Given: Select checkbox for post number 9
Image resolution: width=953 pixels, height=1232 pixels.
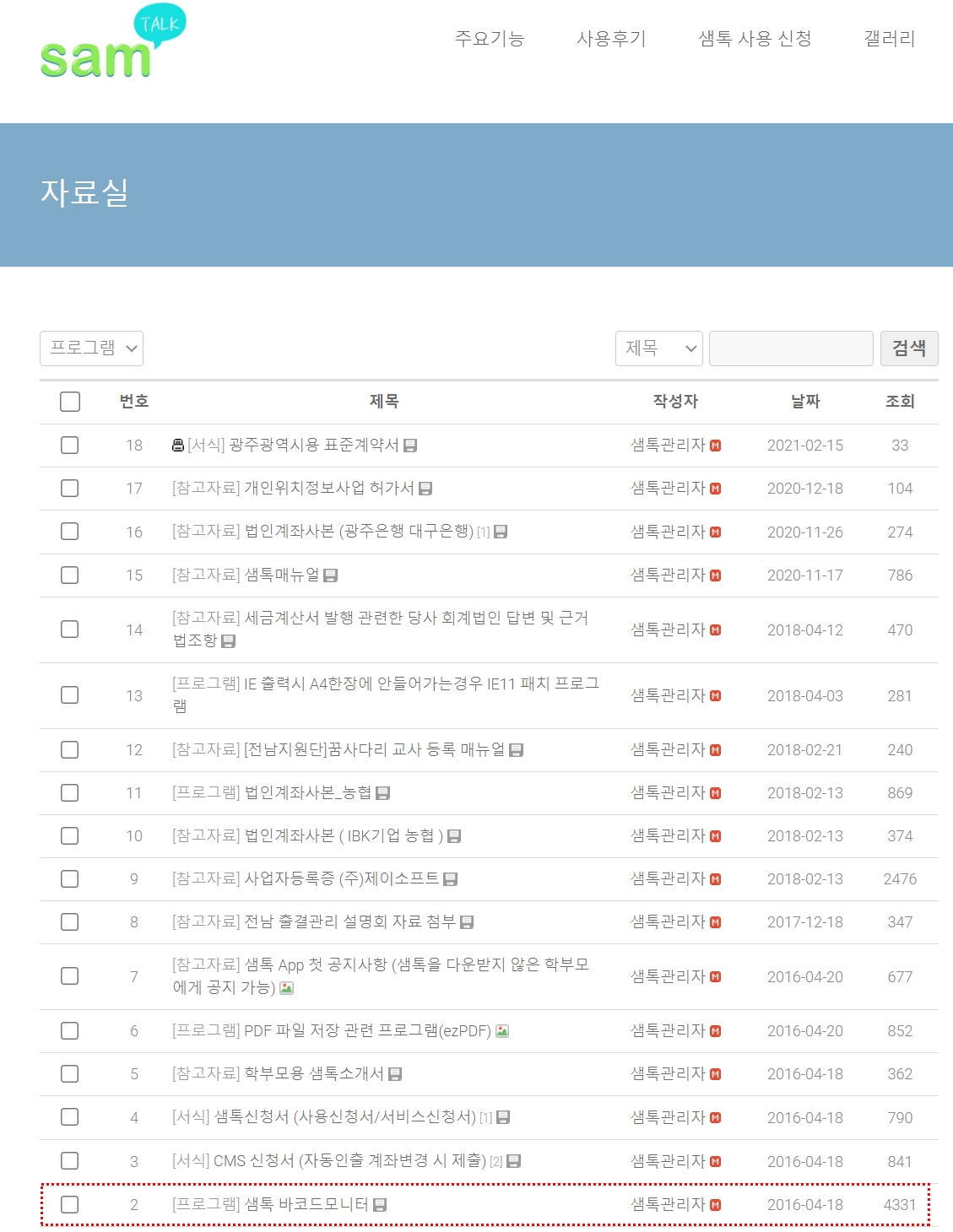Looking at the screenshot, I should point(70,878).
